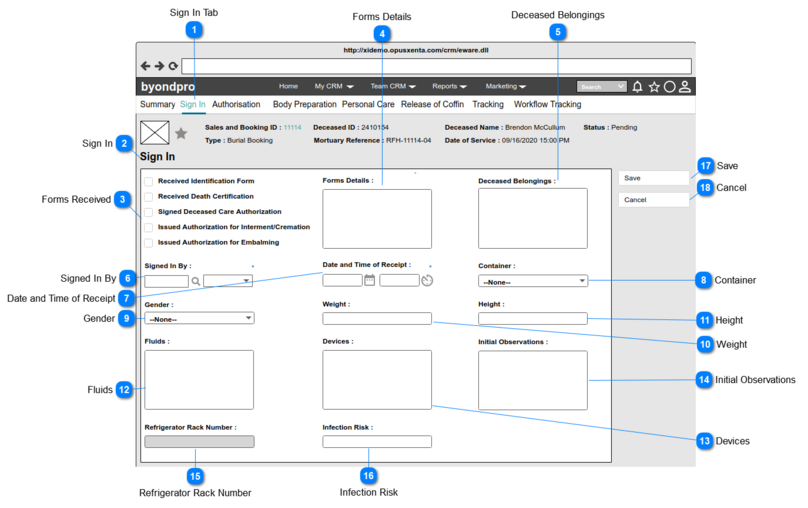Click the grey star next to record image
The width and height of the screenshot is (808, 508).
[x=181, y=133]
